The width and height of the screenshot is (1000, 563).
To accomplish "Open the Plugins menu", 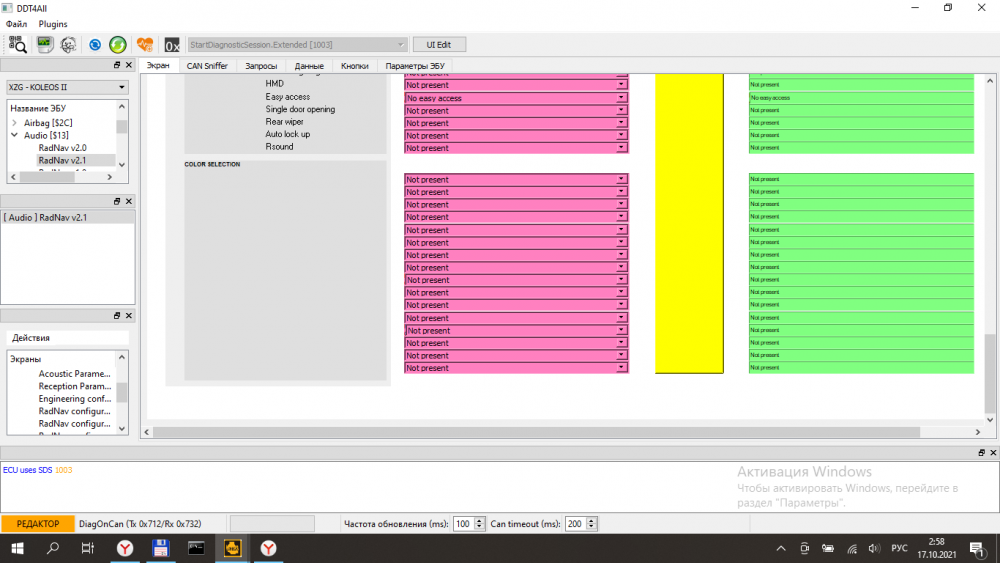I will [x=53, y=24].
